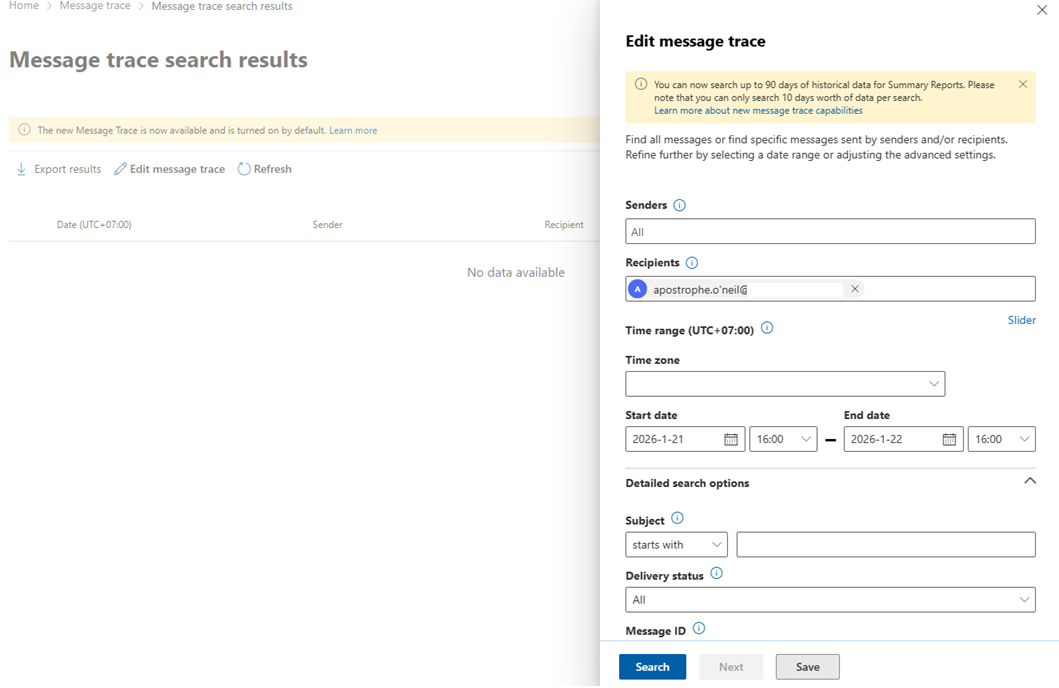
Task: Click info icon in the new Message Trace banner
Action: 24,130
